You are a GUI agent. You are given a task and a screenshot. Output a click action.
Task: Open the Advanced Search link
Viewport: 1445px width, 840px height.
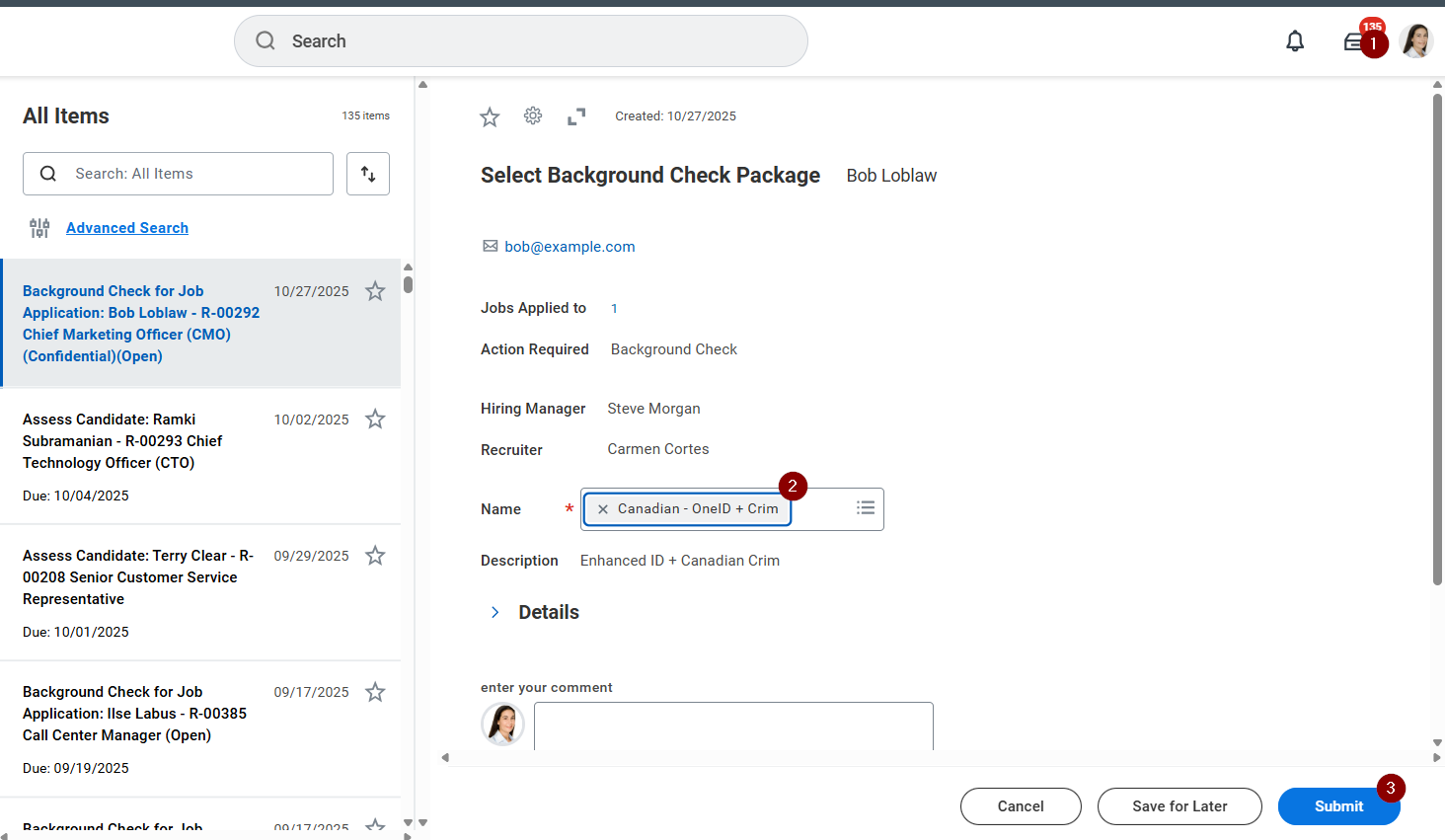[x=127, y=228]
